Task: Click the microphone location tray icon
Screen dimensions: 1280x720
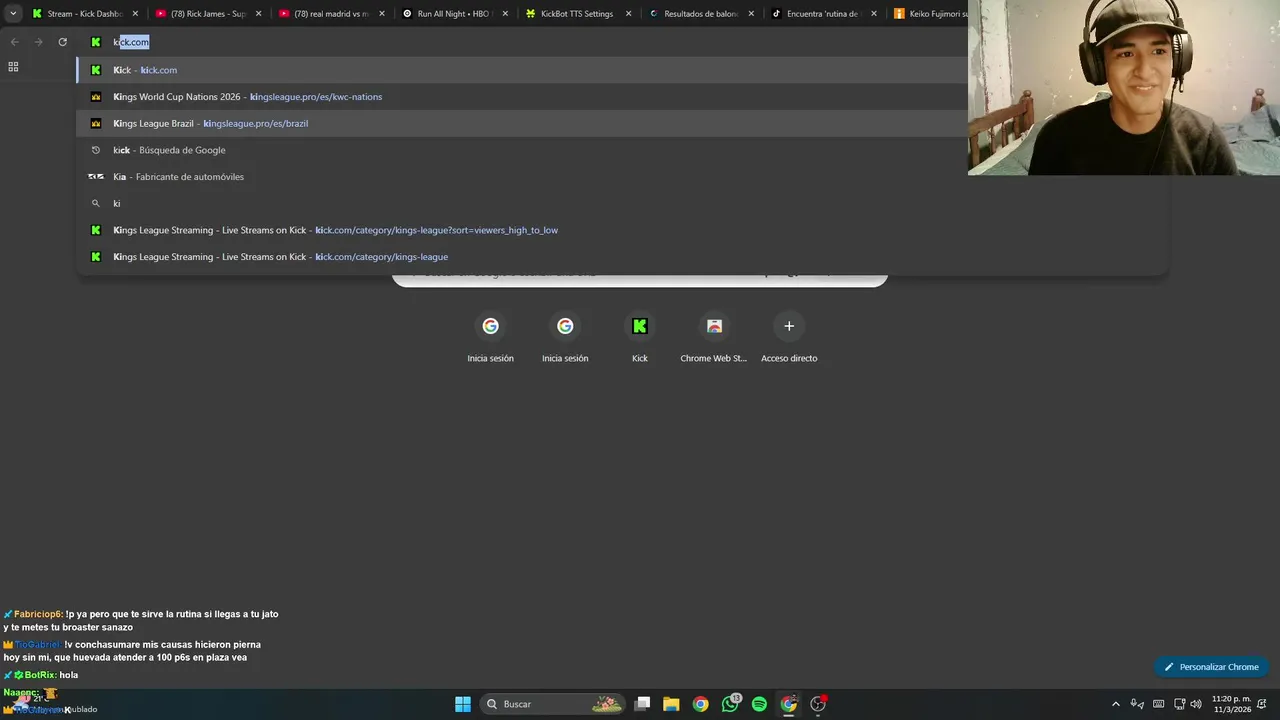Action: coord(1137,704)
